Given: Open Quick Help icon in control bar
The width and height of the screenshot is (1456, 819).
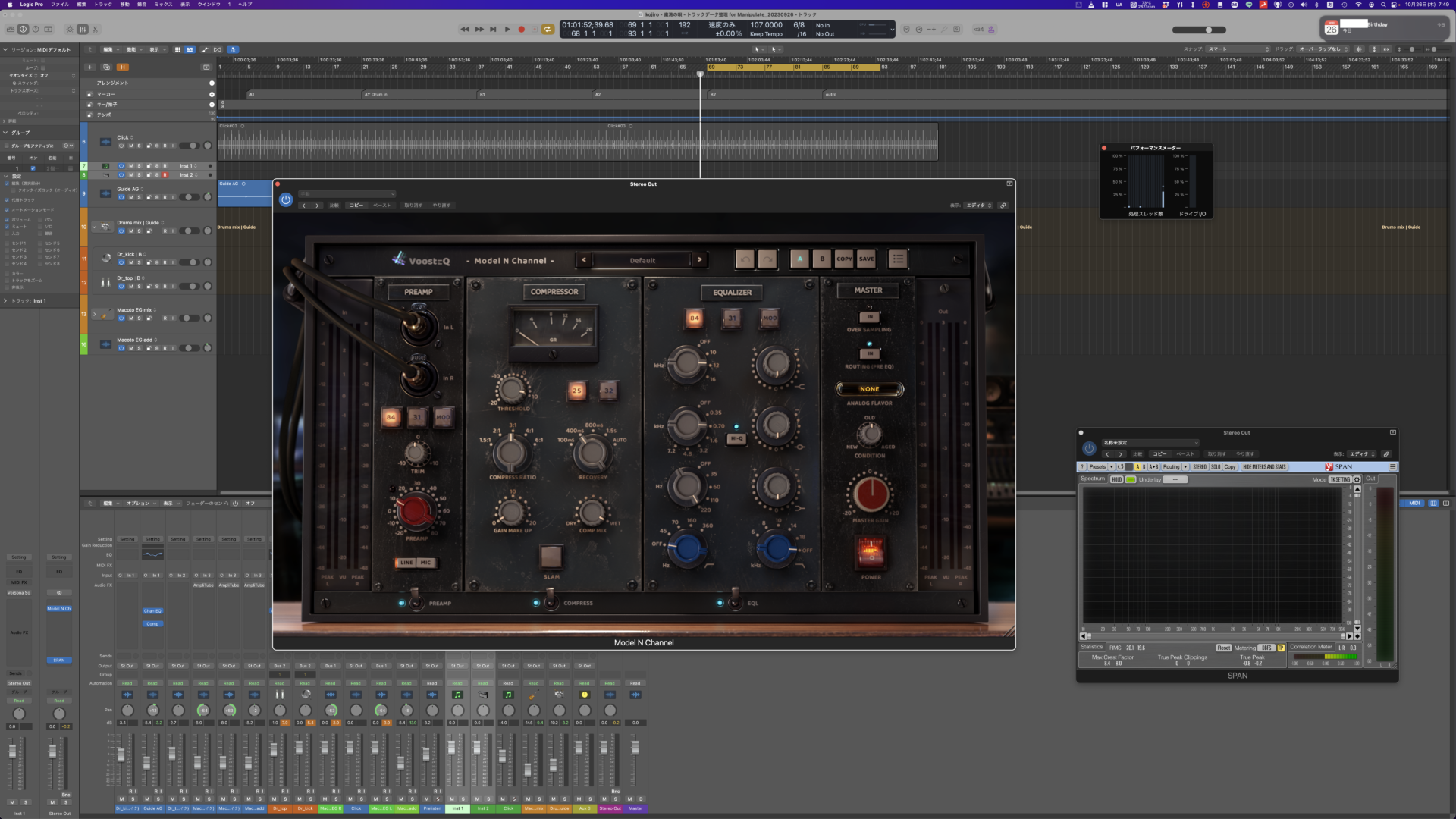Looking at the screenshot, I should click(36, 29).
